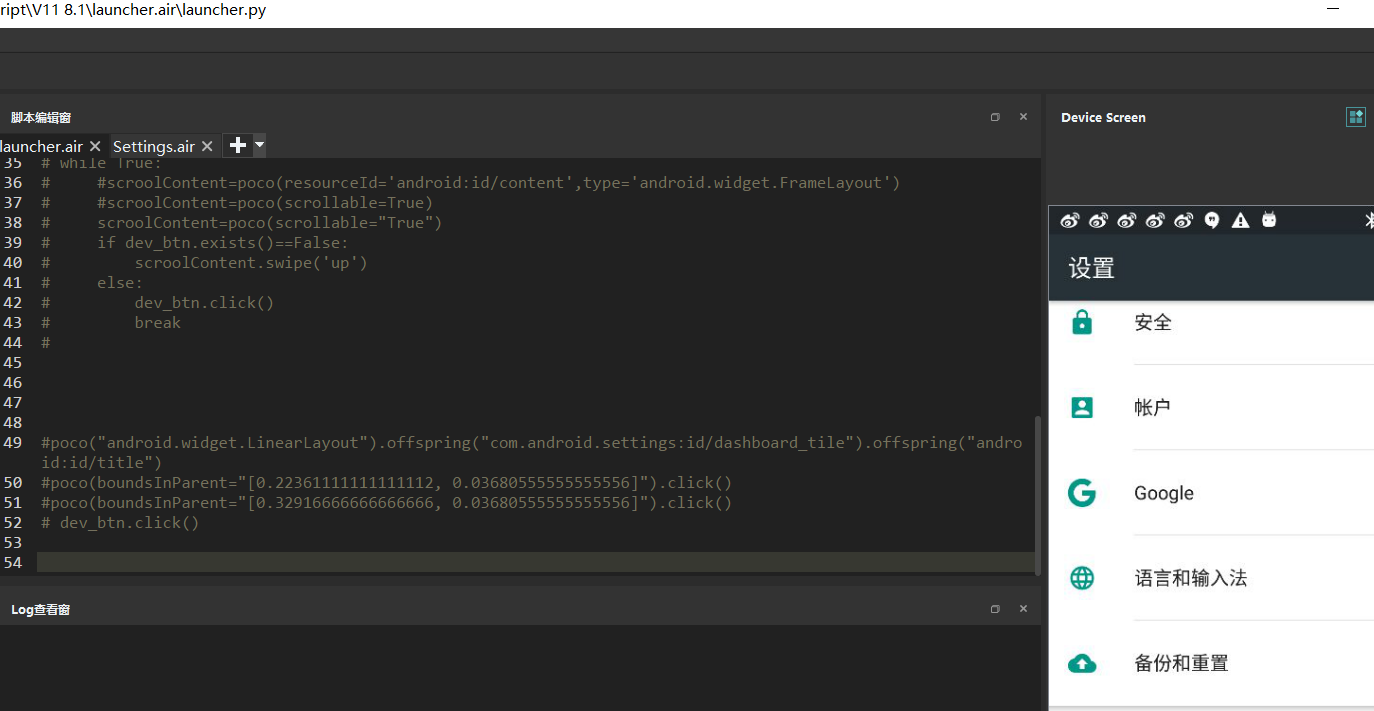This screenshot has width=1374, height=711.
Task: Switch to the Settings.air tab
Action: [154, 146]
